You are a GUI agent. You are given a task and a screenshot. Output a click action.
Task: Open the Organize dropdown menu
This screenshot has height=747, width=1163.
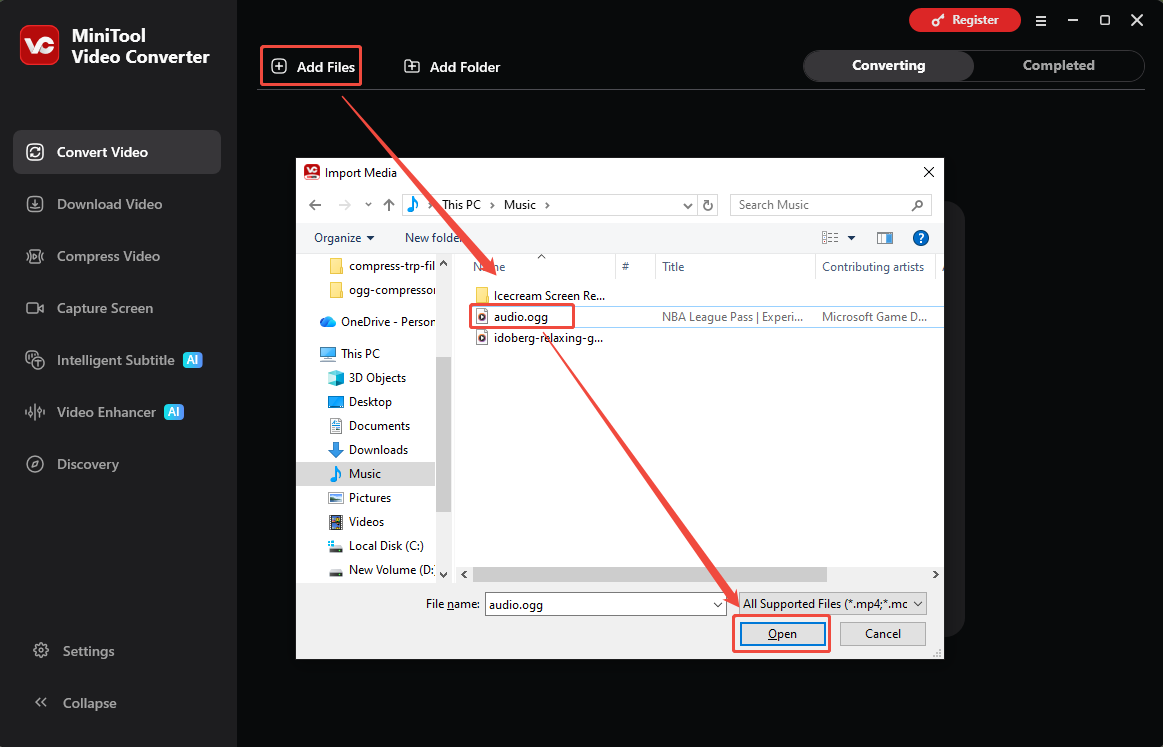pyautogui.click(x=344, y=237)
